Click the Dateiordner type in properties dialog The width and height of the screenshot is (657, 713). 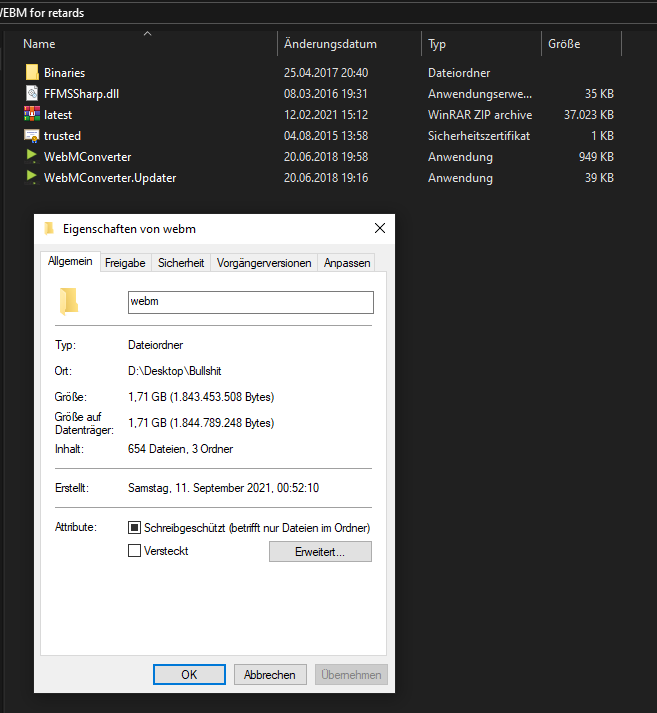(x=155, y=345)
